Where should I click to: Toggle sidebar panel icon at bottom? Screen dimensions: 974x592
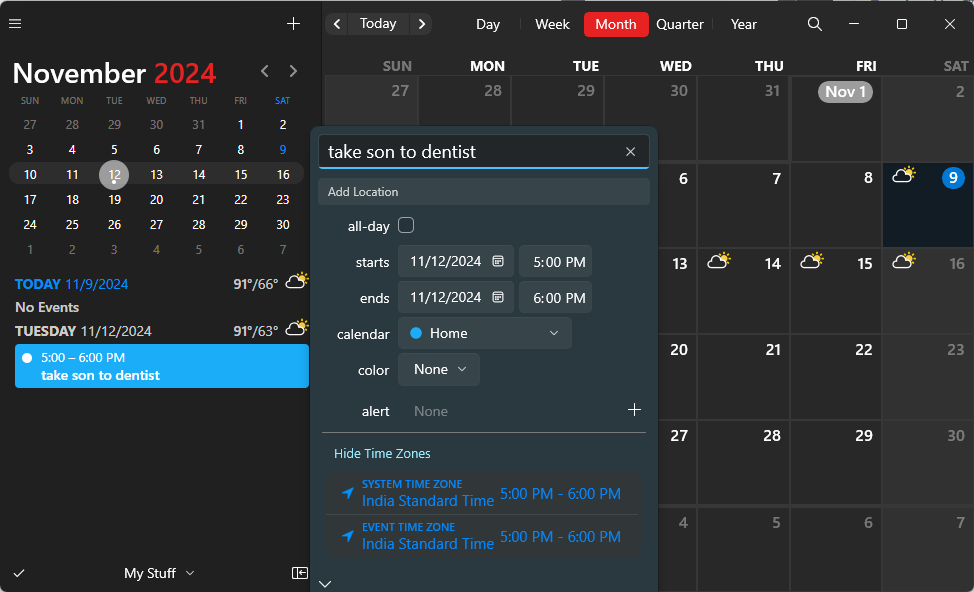coord(299,573)
